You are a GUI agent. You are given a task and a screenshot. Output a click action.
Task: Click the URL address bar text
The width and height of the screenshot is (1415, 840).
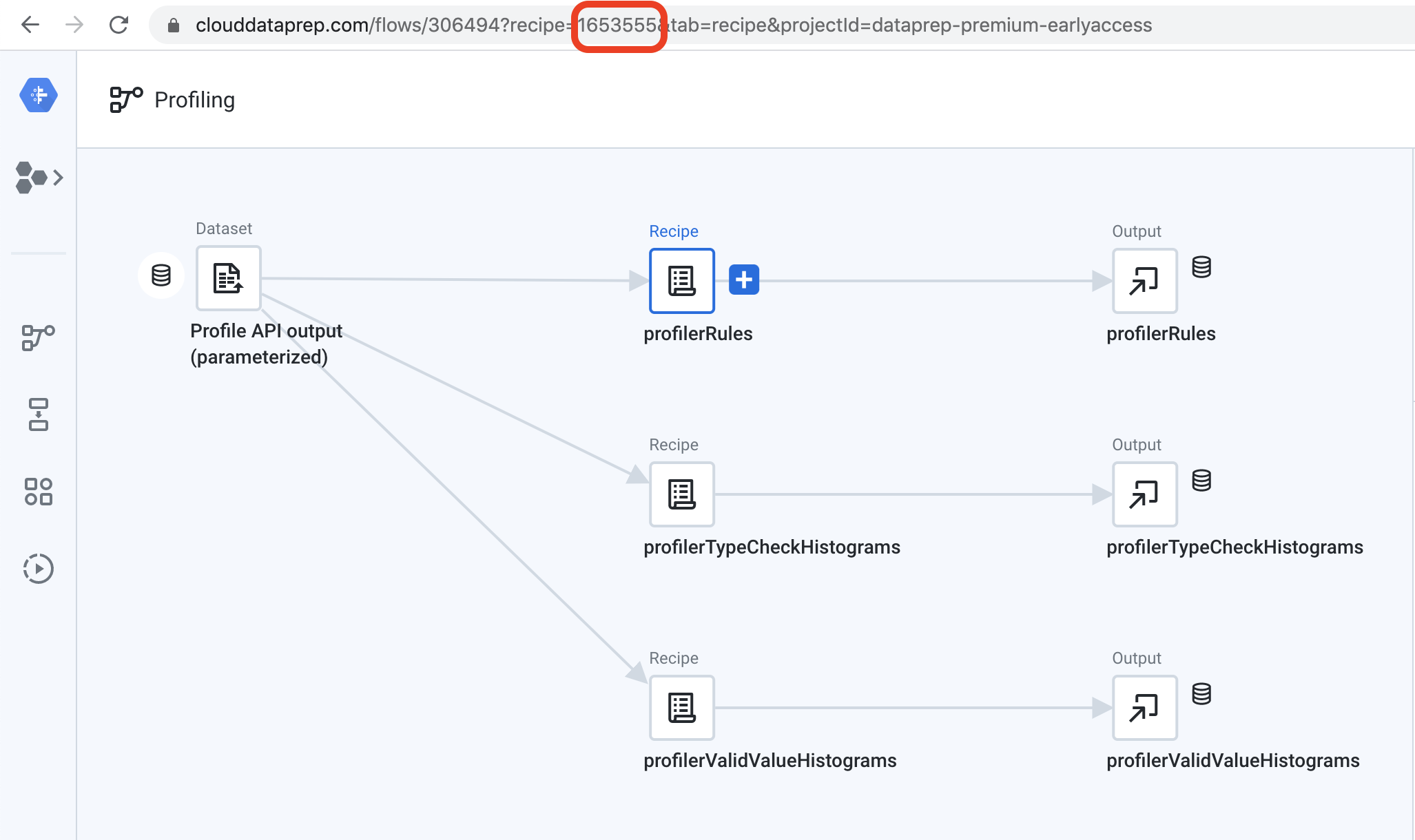[x=674, y=25]
